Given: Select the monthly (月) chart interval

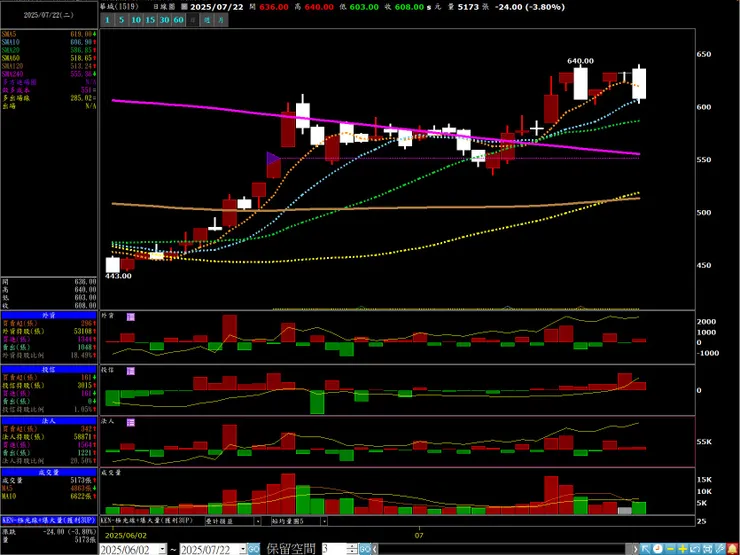Looking at the screenshot, I should click(x=221, y=20).
